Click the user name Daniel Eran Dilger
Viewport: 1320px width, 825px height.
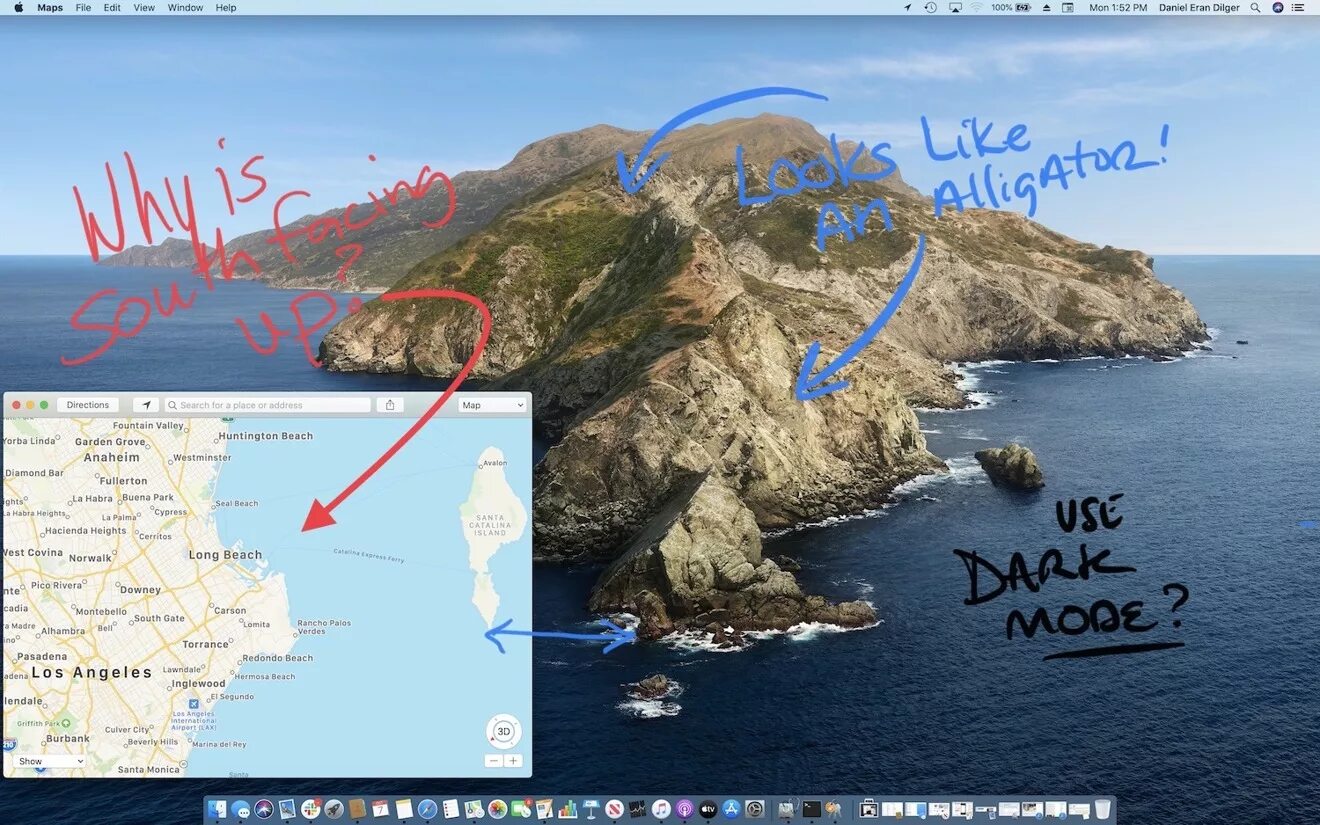pos(1199,7)
